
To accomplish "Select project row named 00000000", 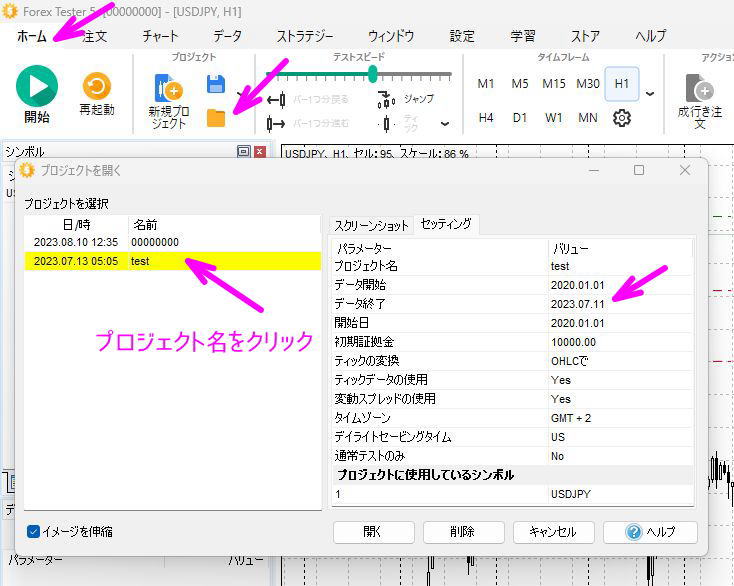I will [172, 242].
